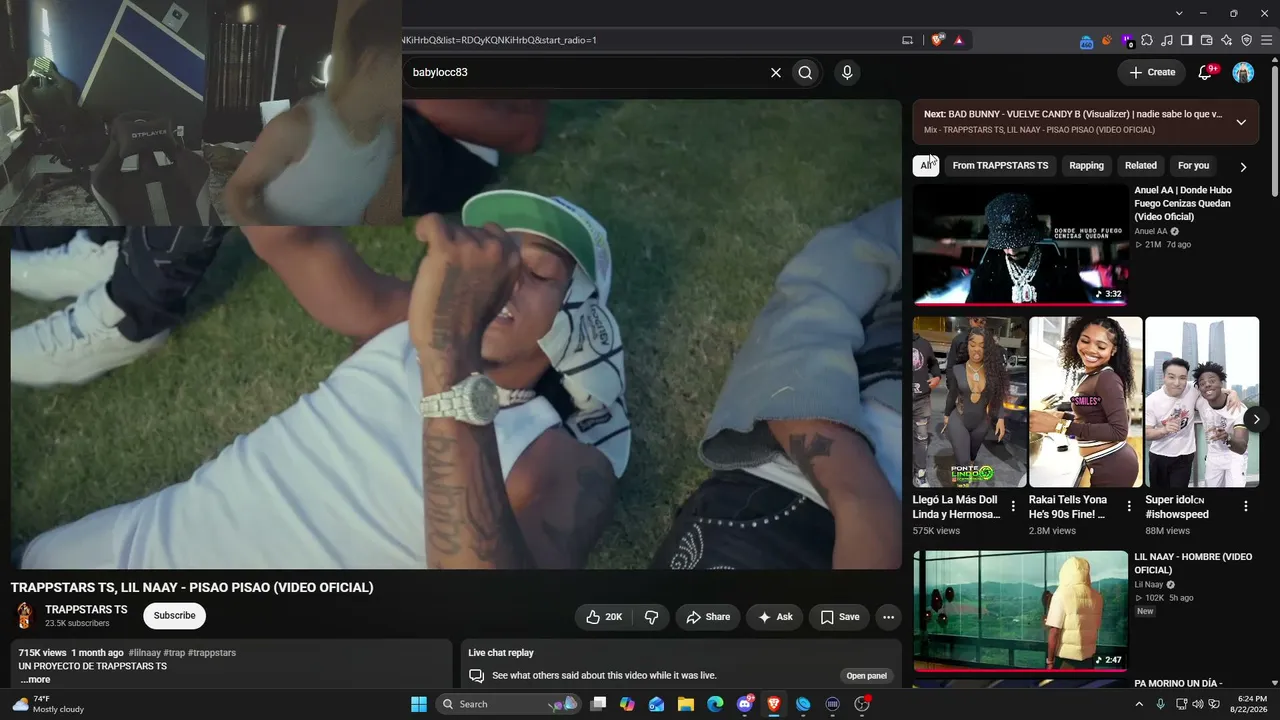Open Discord from the taskbar
Viewport: 1280px width, 720px height.
pyautogui.click(x=745, y=704)
